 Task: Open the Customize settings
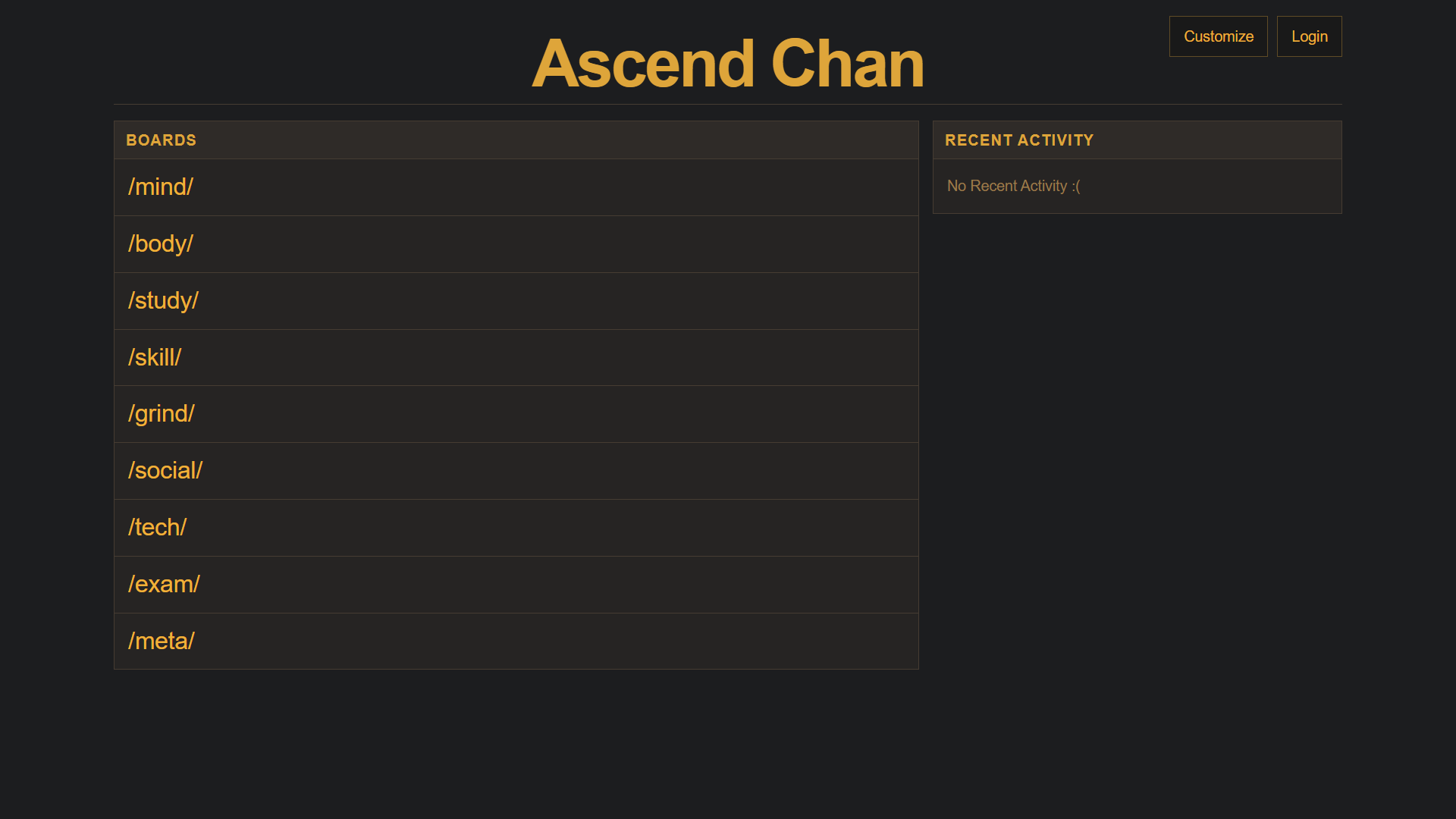coord(1218,36)
